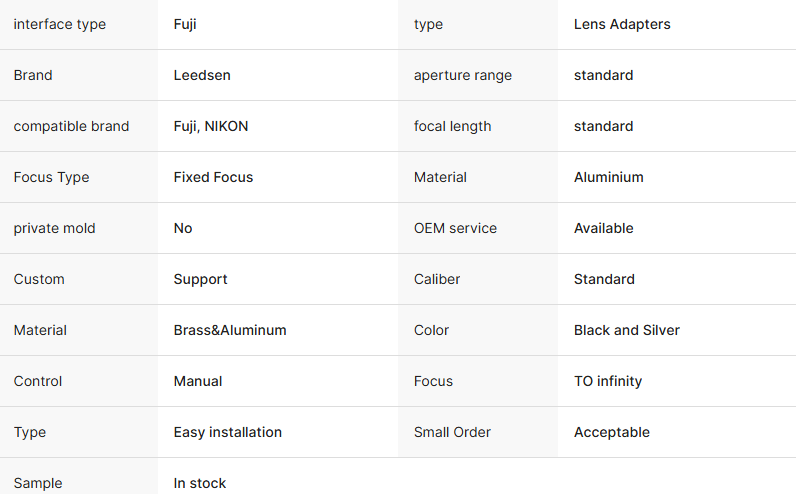Viewport: 796px width, 494px height.
Task: Select the 'aperture range' label
Action: click(x=463, y=75)
